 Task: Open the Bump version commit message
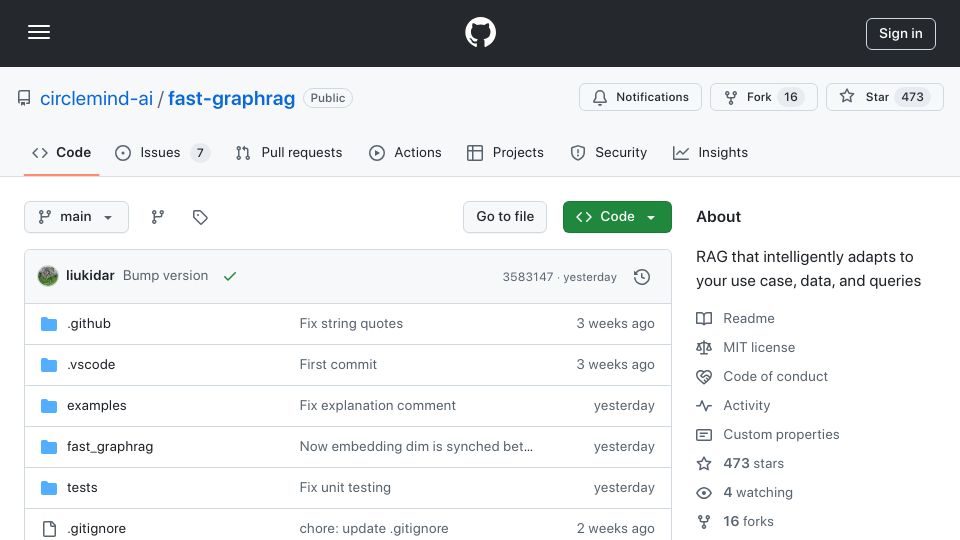(165, 276)
